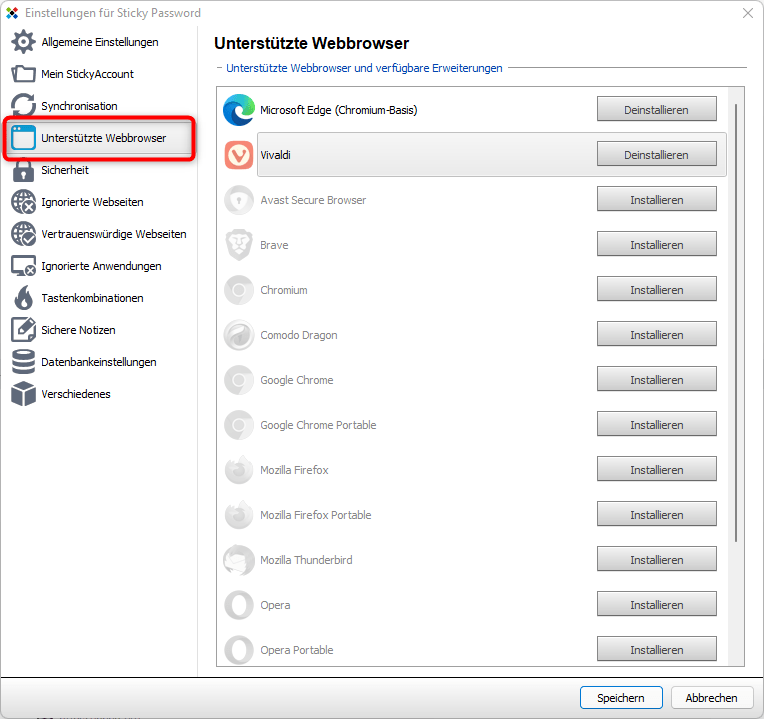
Task: Click the Brave lion icon
Action: 239,245
